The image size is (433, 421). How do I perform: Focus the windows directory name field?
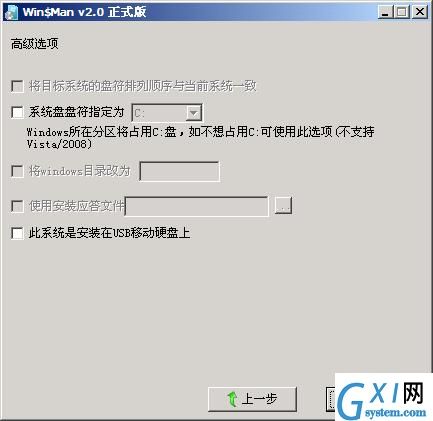click(179, 172)
